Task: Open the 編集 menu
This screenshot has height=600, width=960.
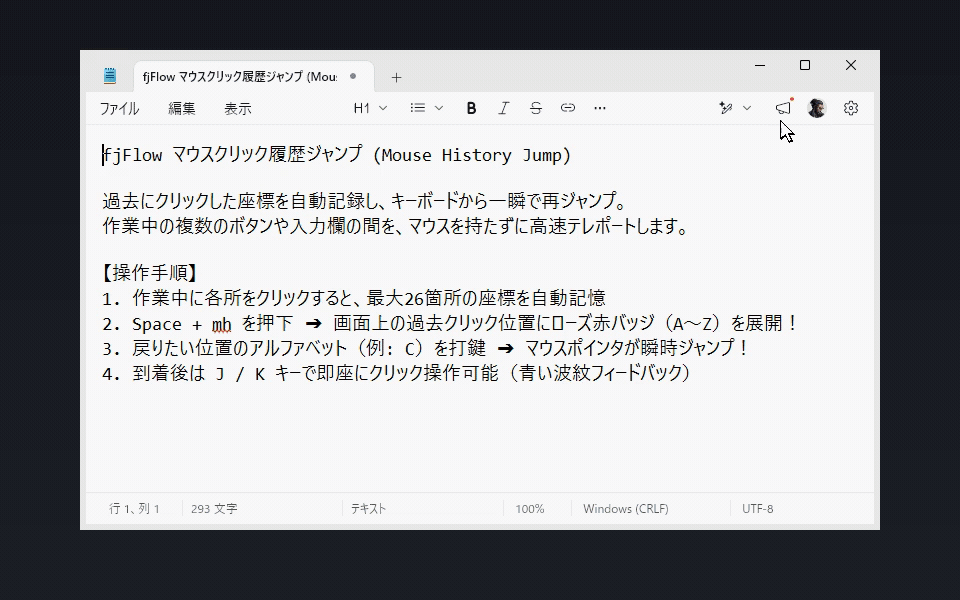Action: click(x=182, y=108)
